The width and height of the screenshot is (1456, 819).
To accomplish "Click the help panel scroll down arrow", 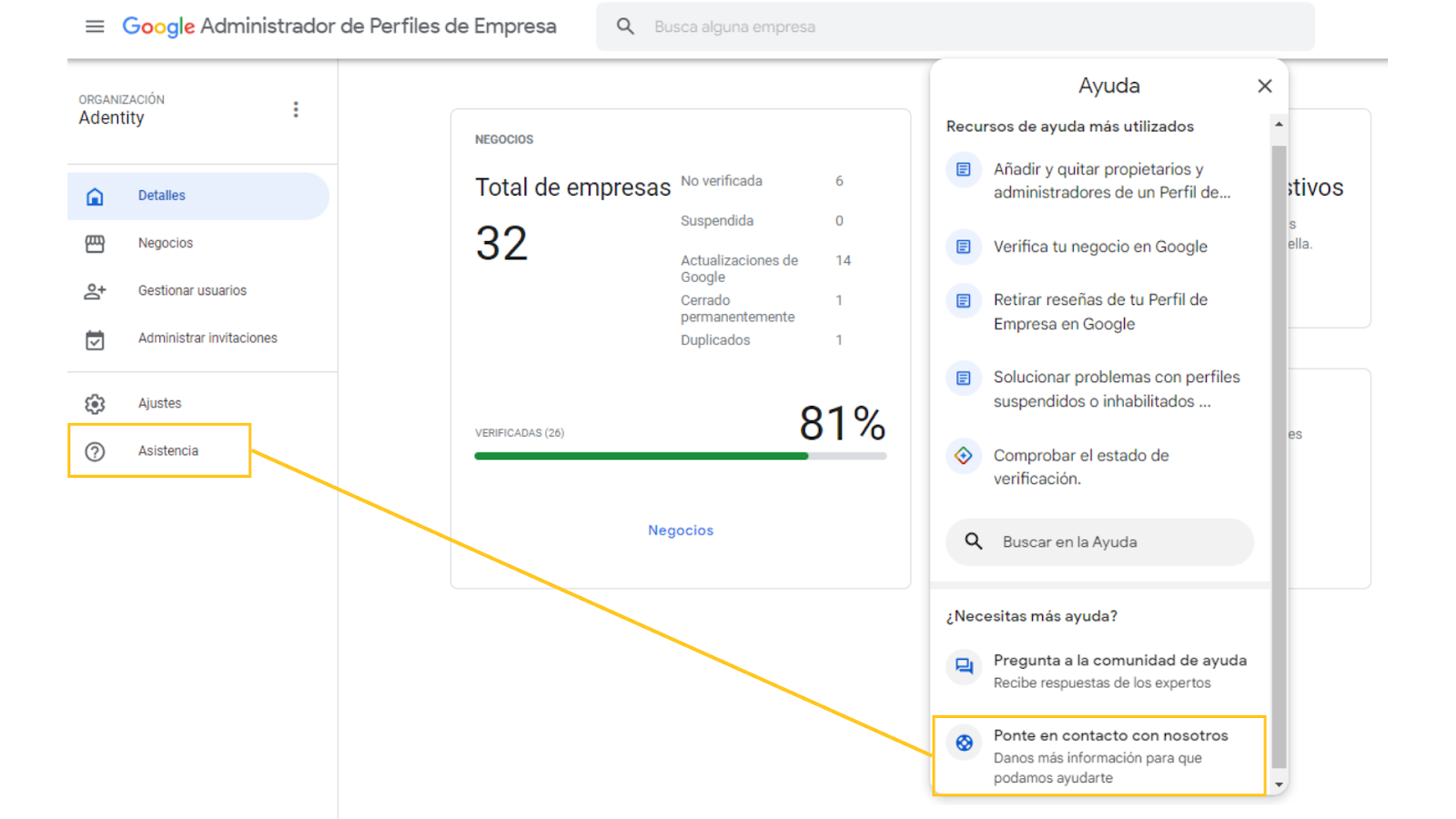I will [1279, 784].
